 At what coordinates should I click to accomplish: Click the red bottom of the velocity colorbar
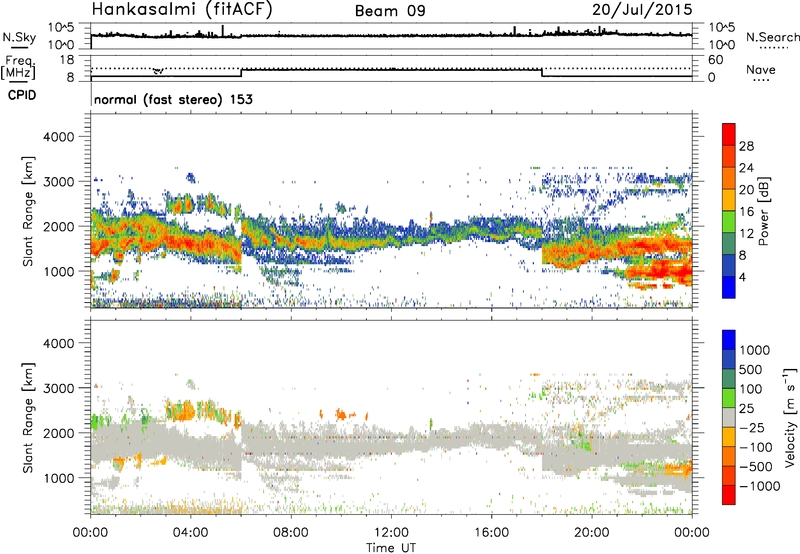coord(729,495)
